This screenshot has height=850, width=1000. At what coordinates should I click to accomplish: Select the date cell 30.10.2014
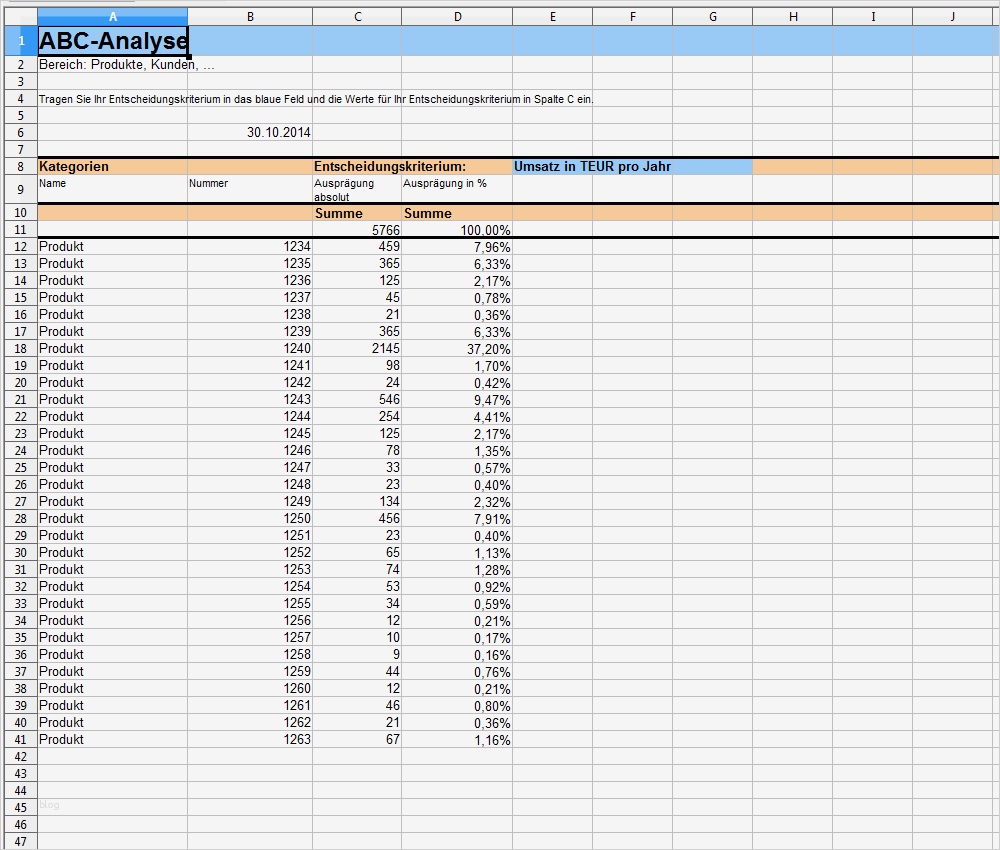pos(250,132)
